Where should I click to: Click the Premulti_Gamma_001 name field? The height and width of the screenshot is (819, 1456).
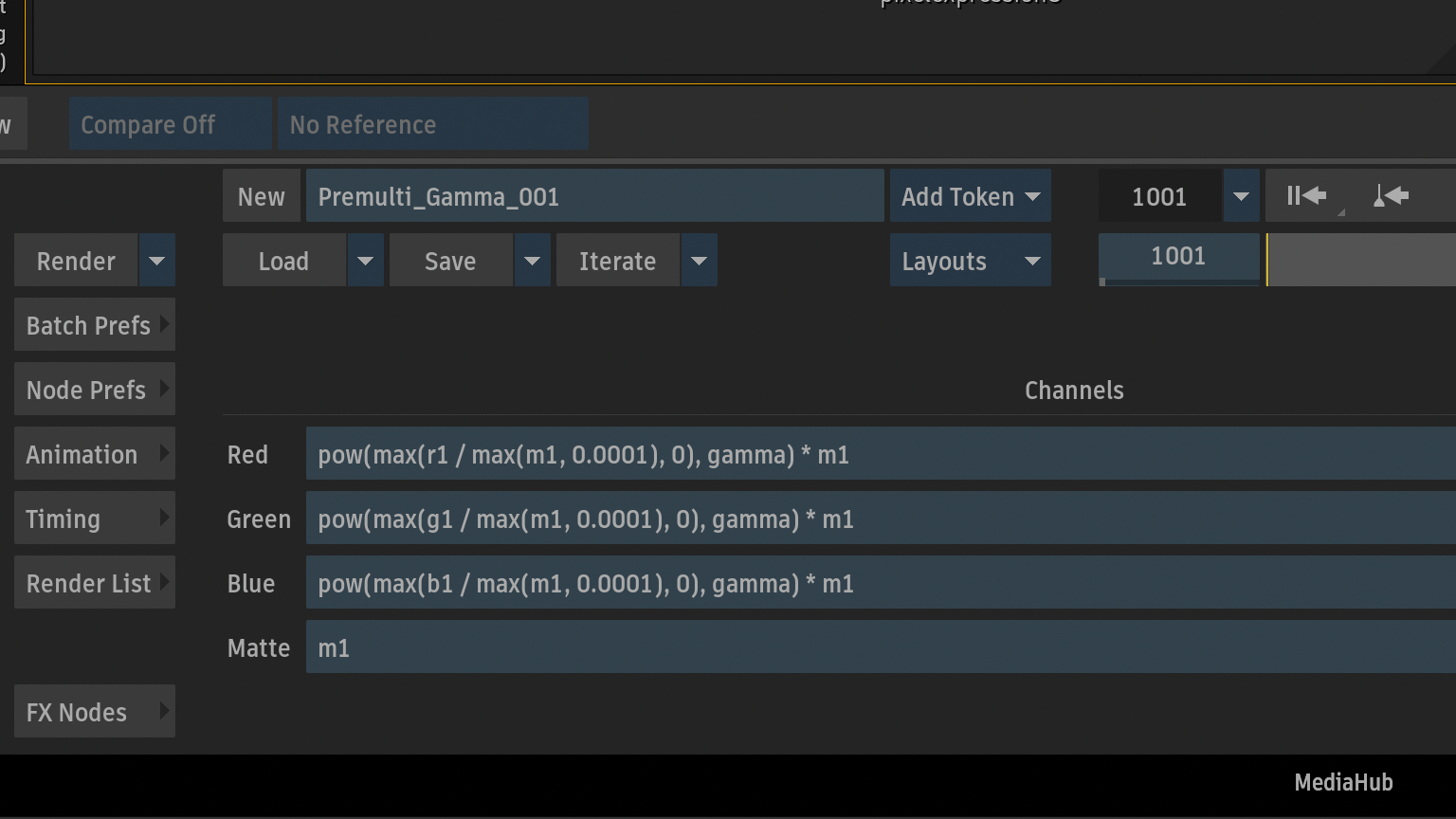click(x=595, y=196)
